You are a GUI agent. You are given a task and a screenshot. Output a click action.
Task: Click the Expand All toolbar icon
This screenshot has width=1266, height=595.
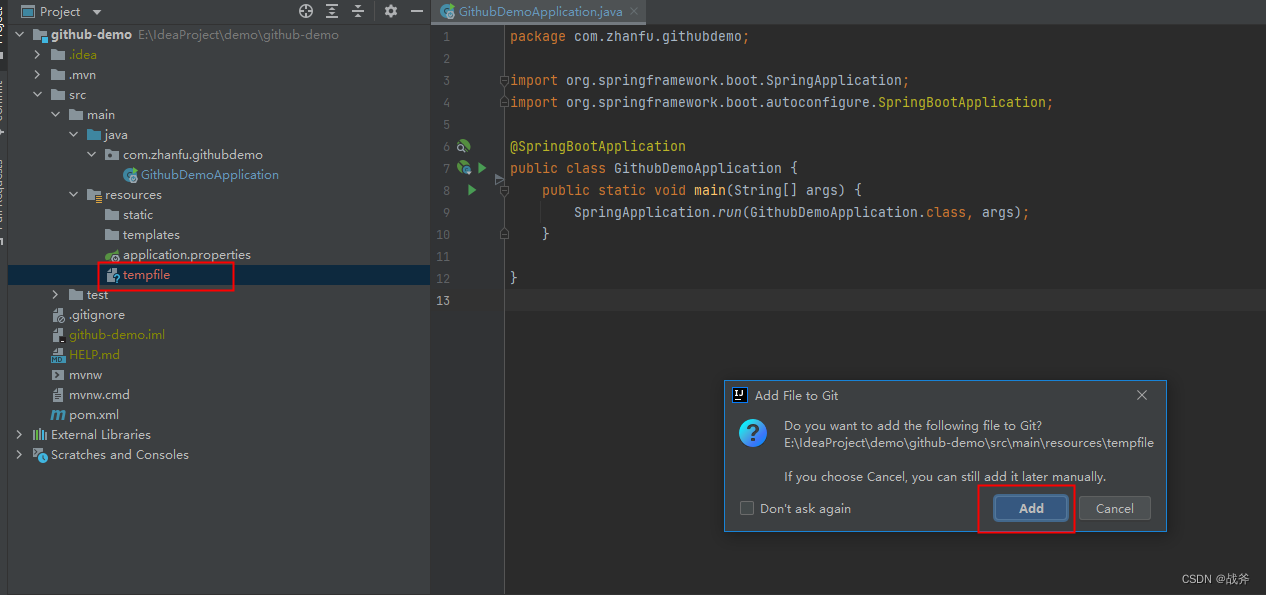point(333,11)
